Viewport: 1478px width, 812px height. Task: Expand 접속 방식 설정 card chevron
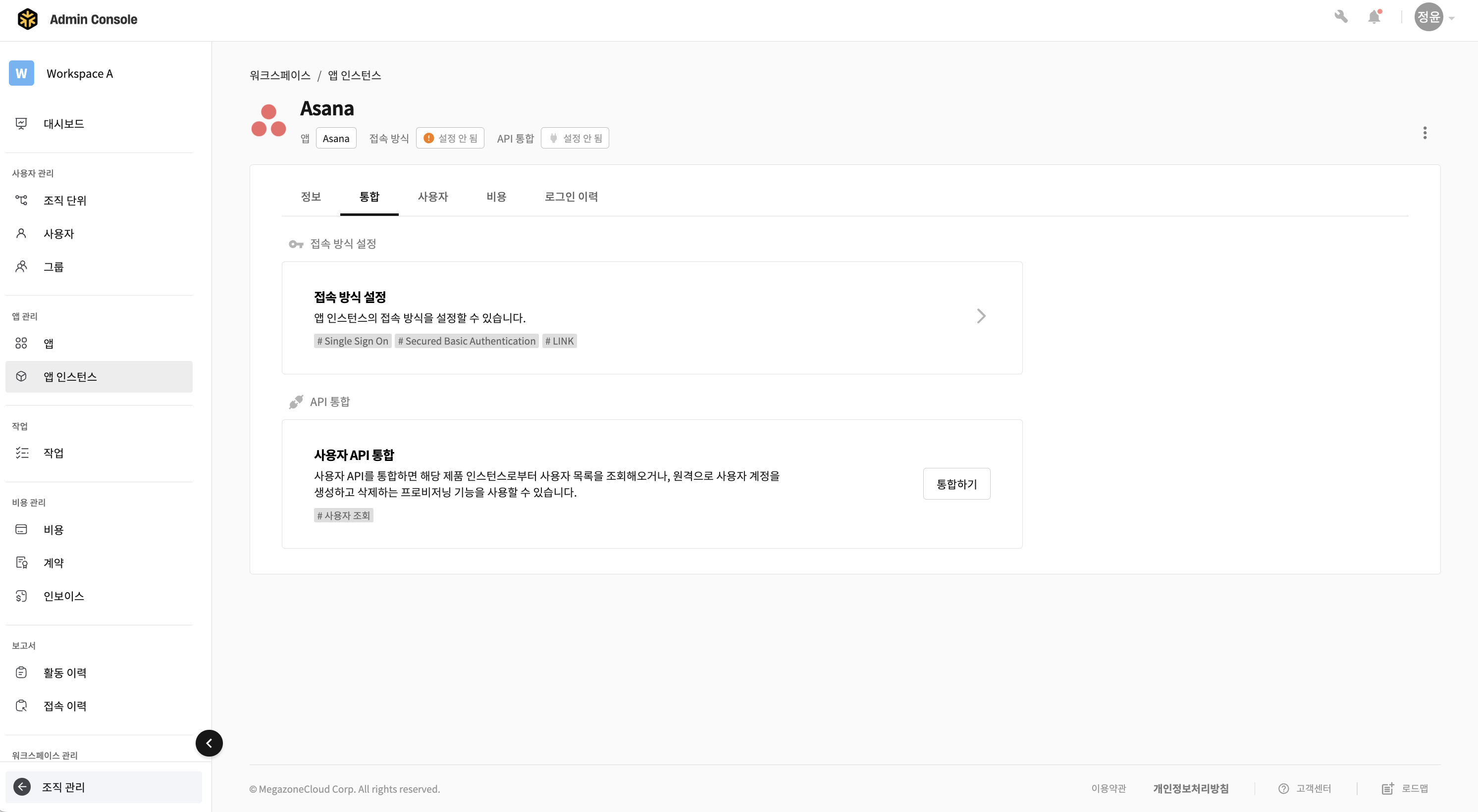click(981, 316)
